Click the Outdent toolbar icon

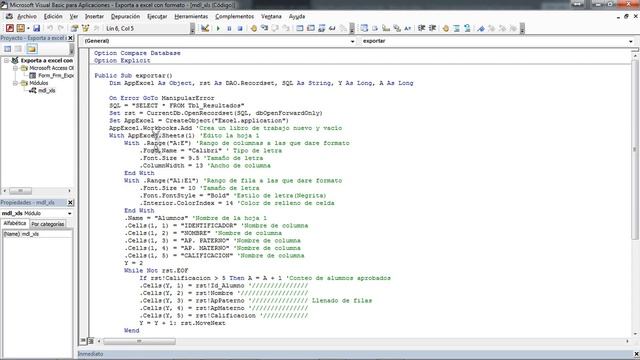432,28
